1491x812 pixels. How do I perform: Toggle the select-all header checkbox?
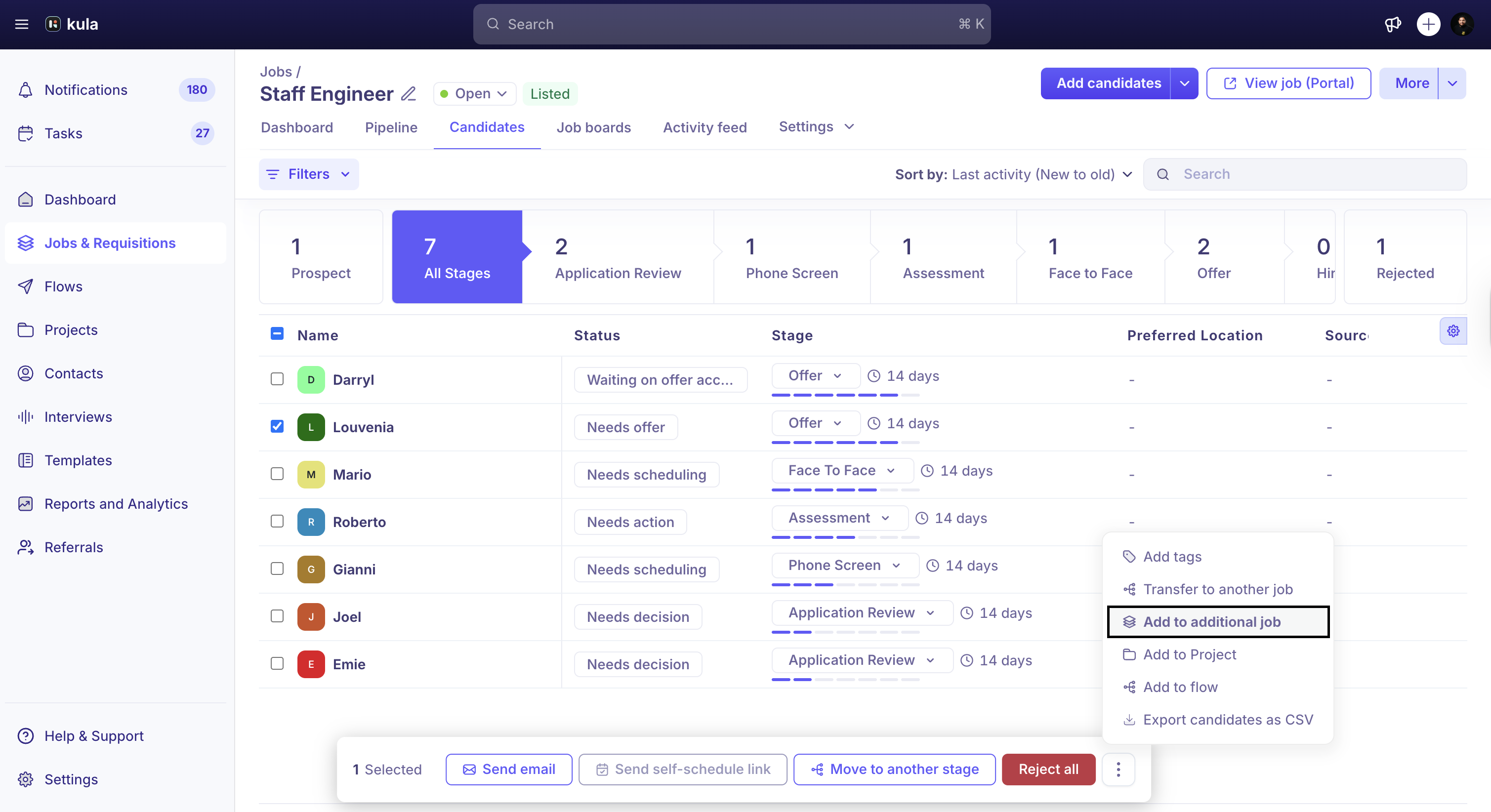pos(277,334)
